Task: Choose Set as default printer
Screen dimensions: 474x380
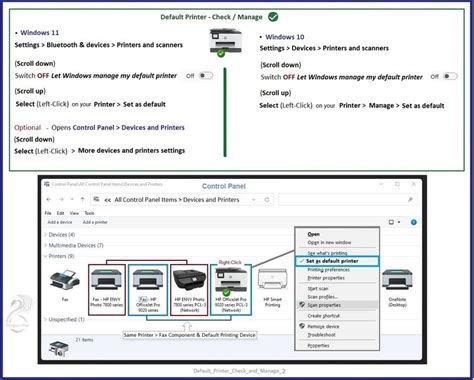Action: click(x=337, y=261)
